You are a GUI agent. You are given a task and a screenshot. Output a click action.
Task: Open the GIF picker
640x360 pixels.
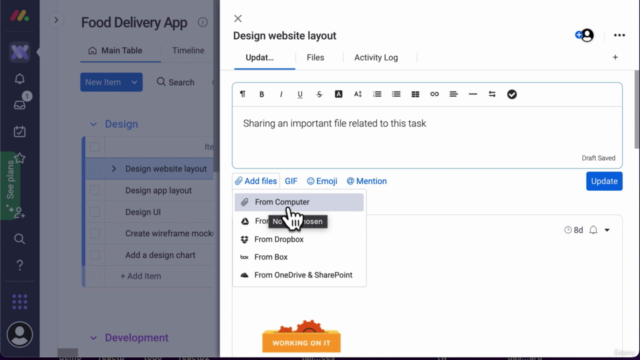[291, 181]
